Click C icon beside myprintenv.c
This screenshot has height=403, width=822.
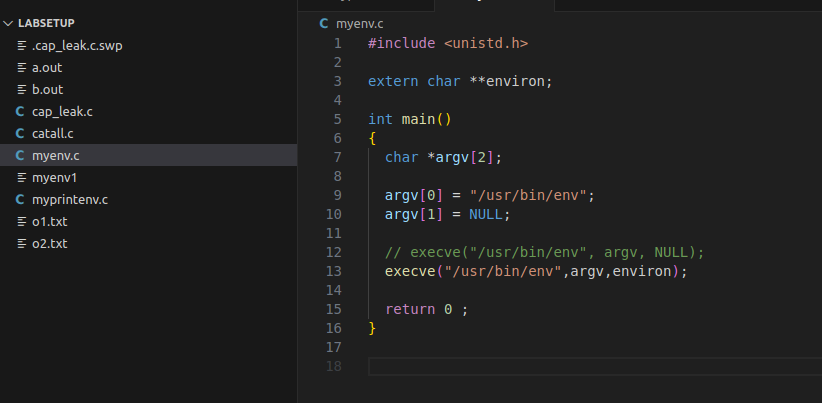coord(20,200)
